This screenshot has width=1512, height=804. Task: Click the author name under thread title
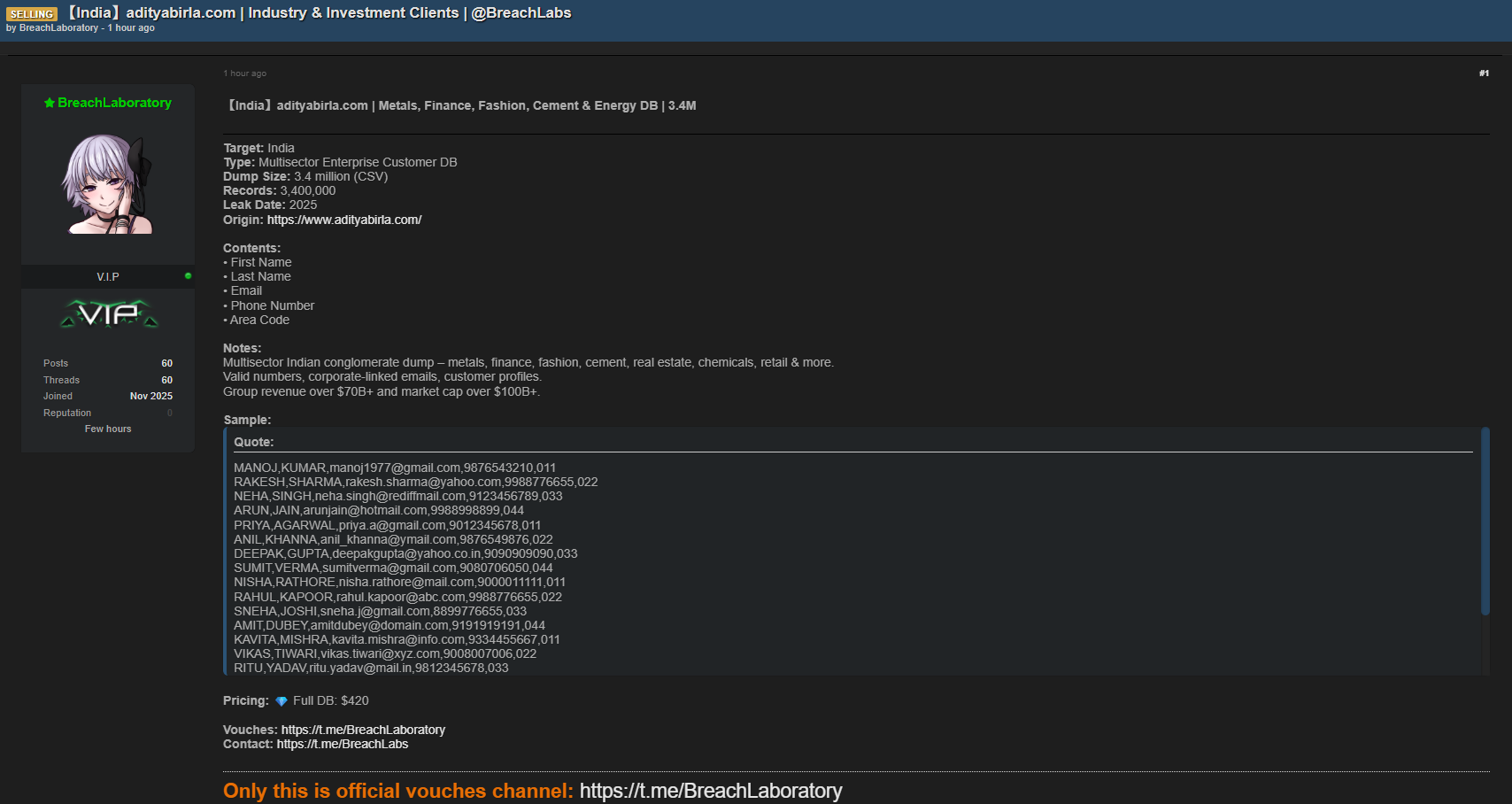(58, 28)
